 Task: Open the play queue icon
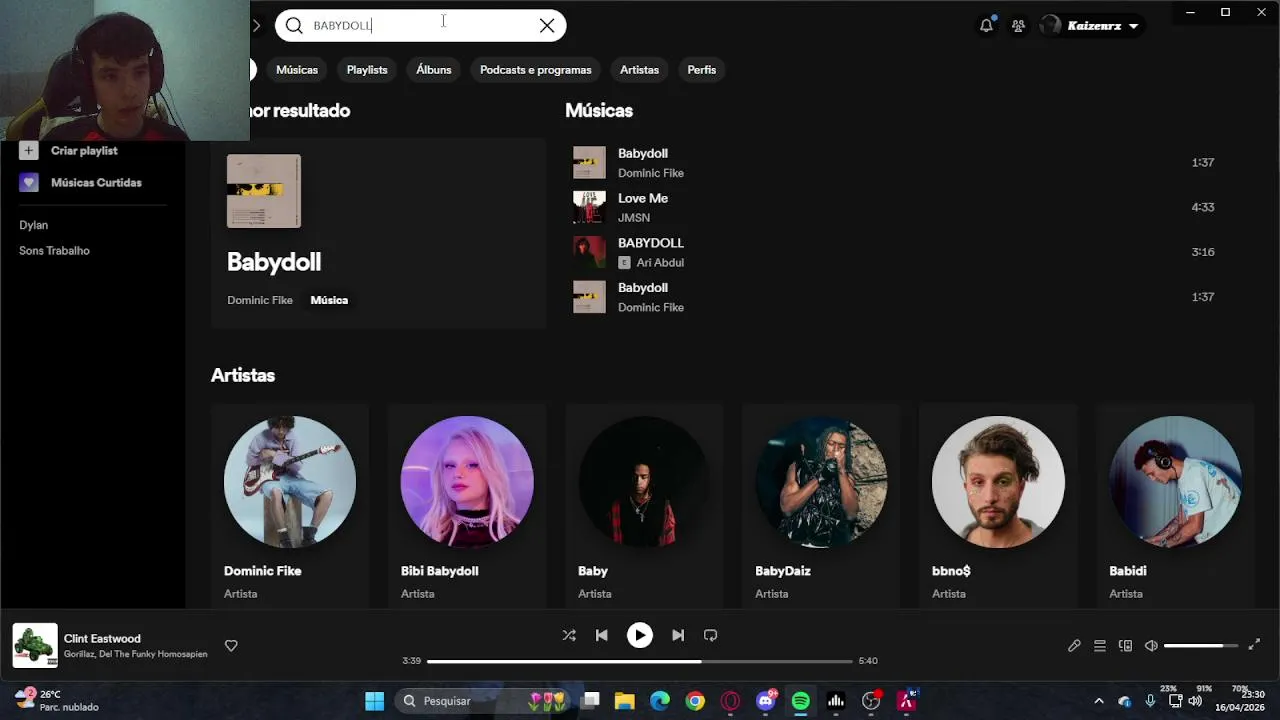tap(1099, 646)
